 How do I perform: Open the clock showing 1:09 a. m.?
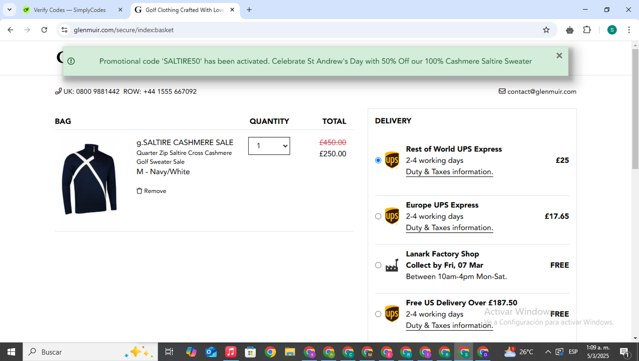(598, 352)
